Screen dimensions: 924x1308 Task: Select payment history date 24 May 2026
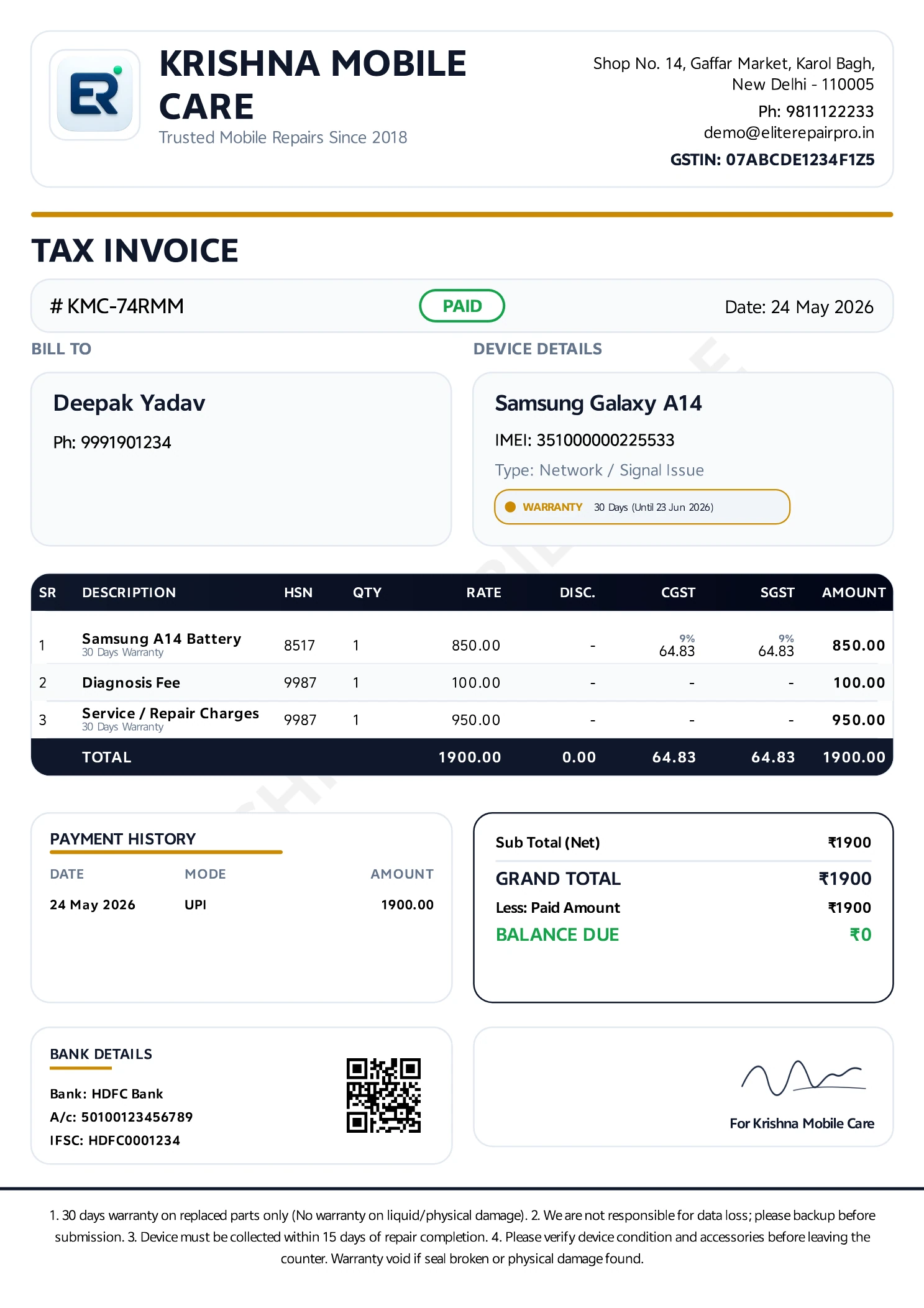93,905
